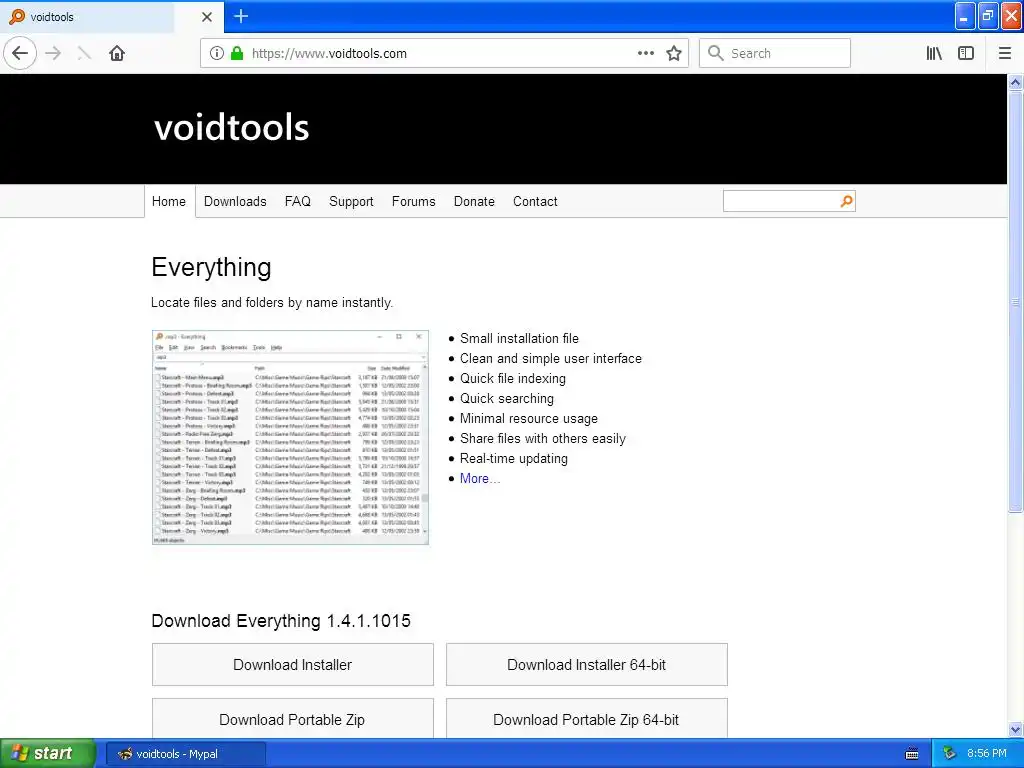Open the browser home page icon
This screenshot has height=768, width=1024.
pyautogui.click(x=117, y=54)
